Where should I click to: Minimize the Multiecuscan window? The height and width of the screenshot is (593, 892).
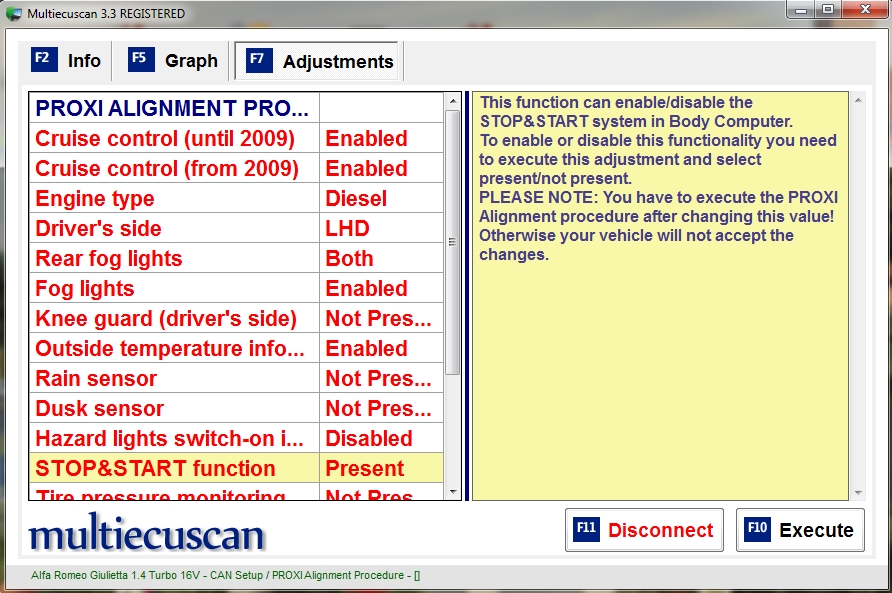click(x=801, y=10)
